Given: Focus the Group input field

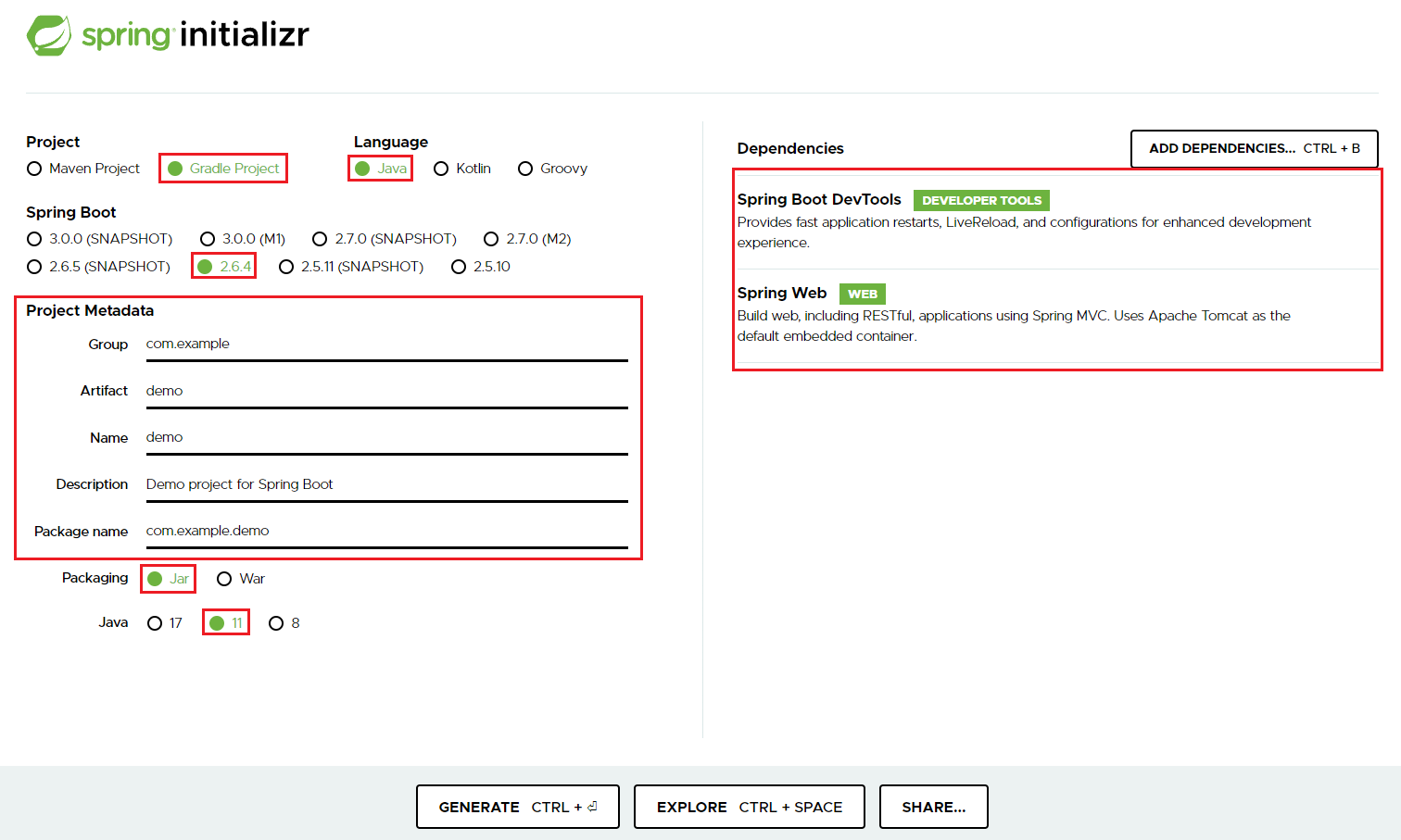Looking at the screenshot, I should (x=387, y=345).
